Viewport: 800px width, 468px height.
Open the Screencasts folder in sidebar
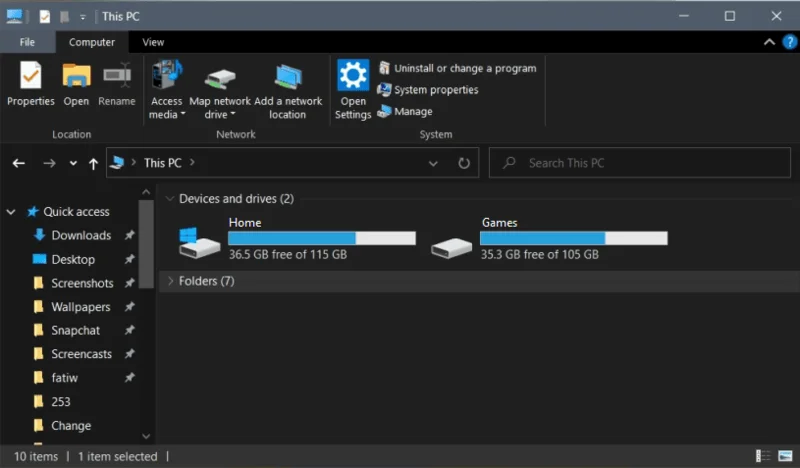click(x=81, y=354)
